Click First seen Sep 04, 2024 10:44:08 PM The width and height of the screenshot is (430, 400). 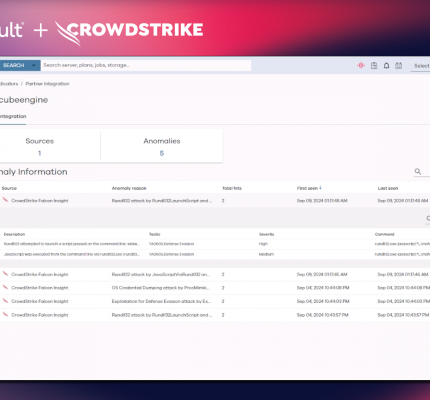point(323,288)
